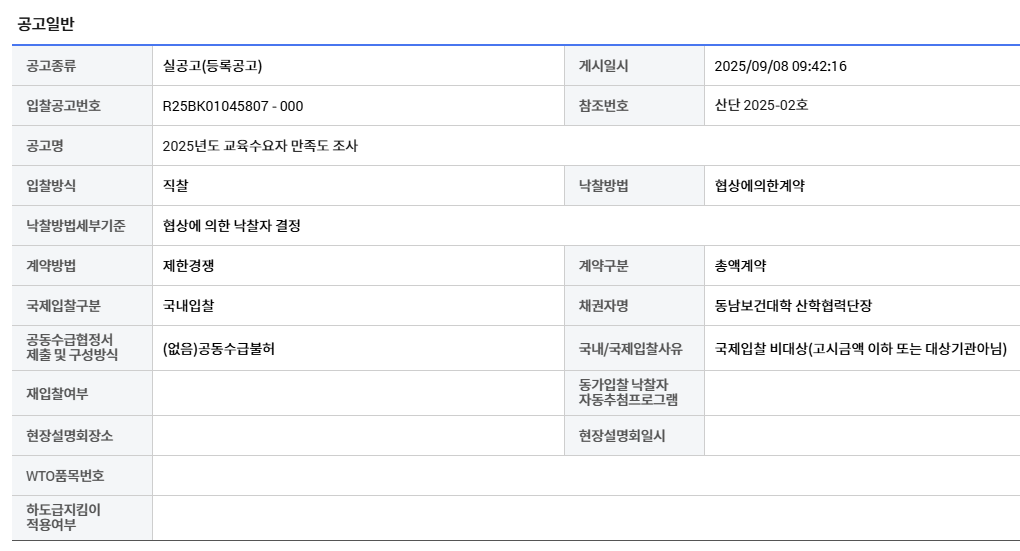Viewport: 1020px width, 551px height.
Task: Click the 직찰 bidding method value
Action: click(x=176, y=185)
